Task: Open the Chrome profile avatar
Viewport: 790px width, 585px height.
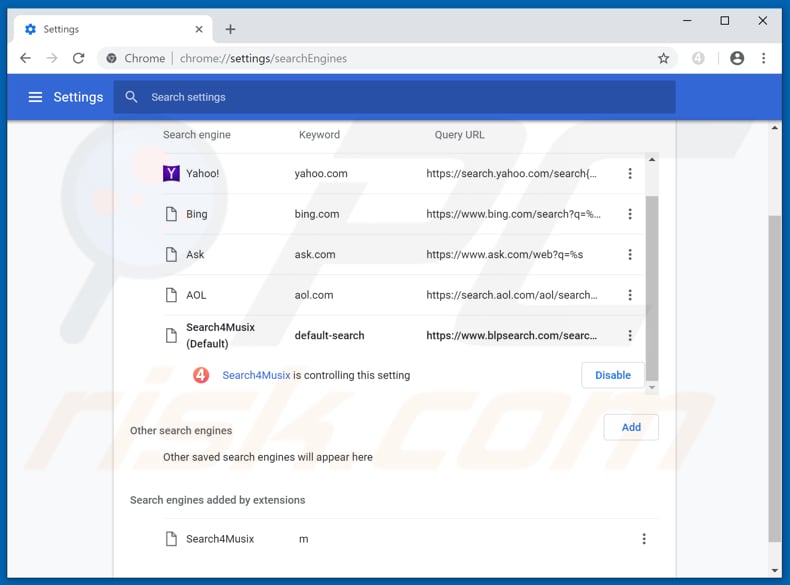Action: pos(737,58)
